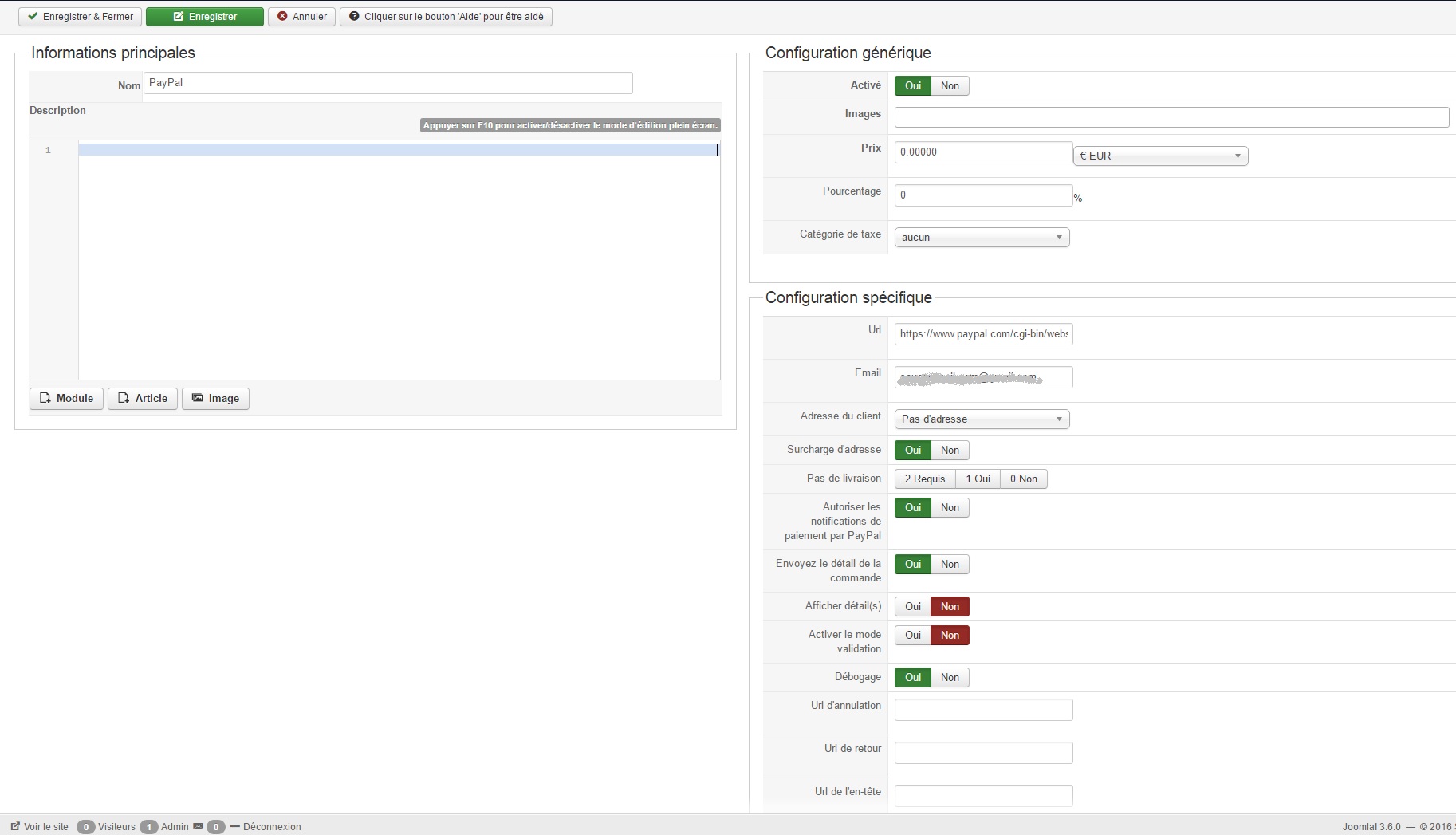Click the external link icon beside Voir le site

pos(15,826)
